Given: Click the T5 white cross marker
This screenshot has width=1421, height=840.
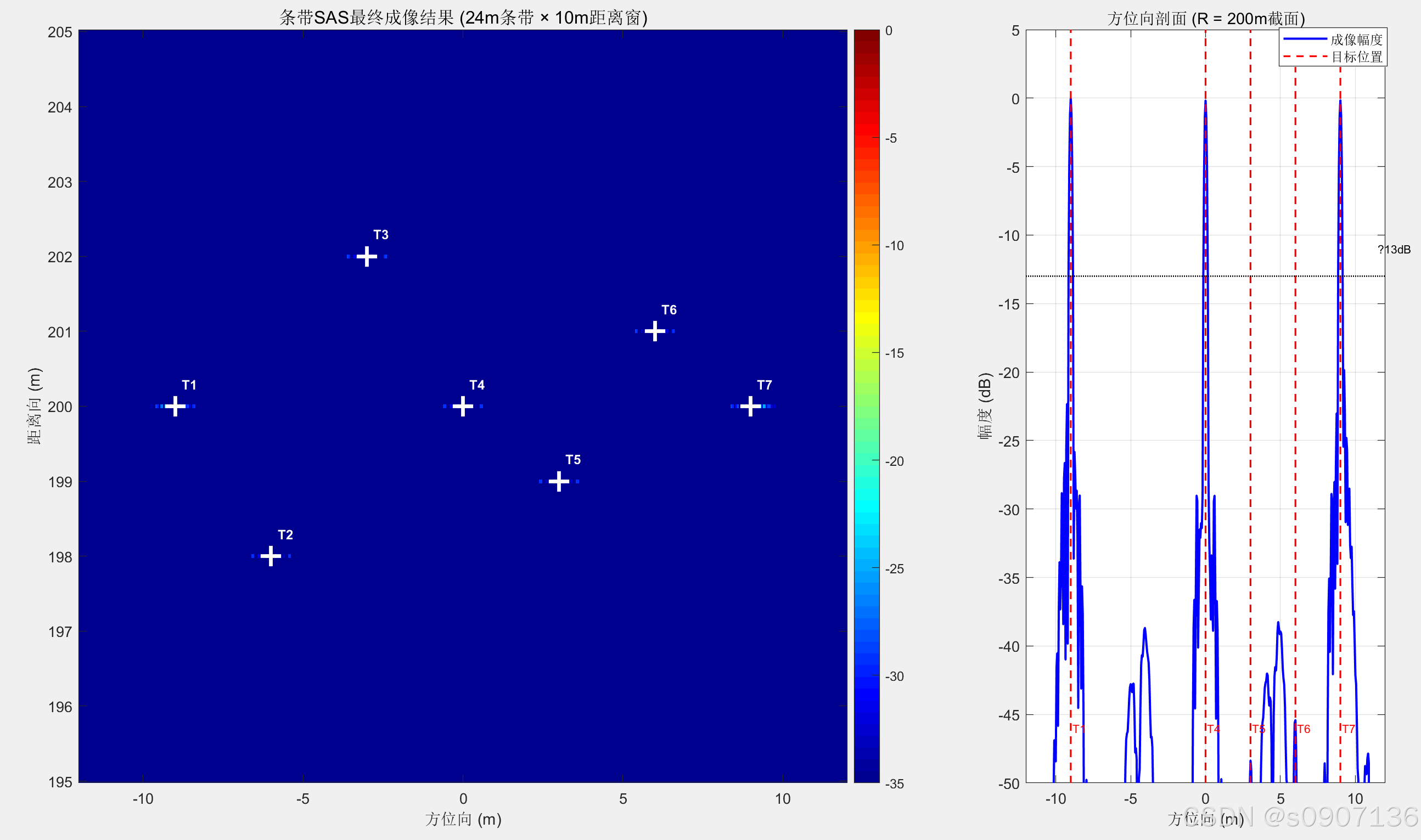Looking at the screenshot, I should [x=559, y=481].
